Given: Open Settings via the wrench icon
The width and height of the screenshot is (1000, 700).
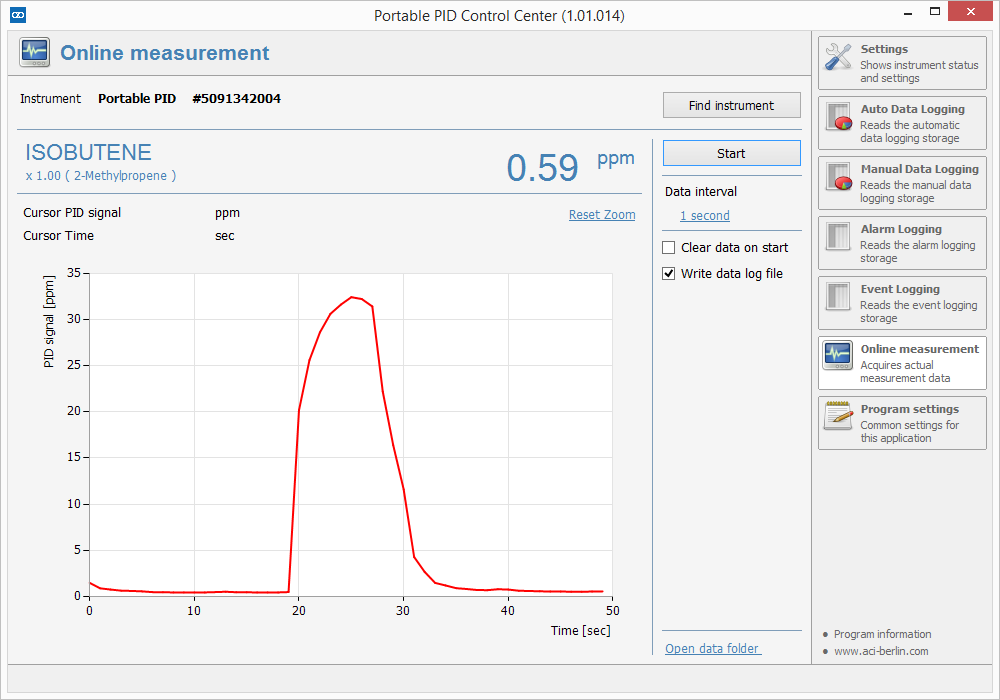Looking at the screenshot, I should (838, 58).
